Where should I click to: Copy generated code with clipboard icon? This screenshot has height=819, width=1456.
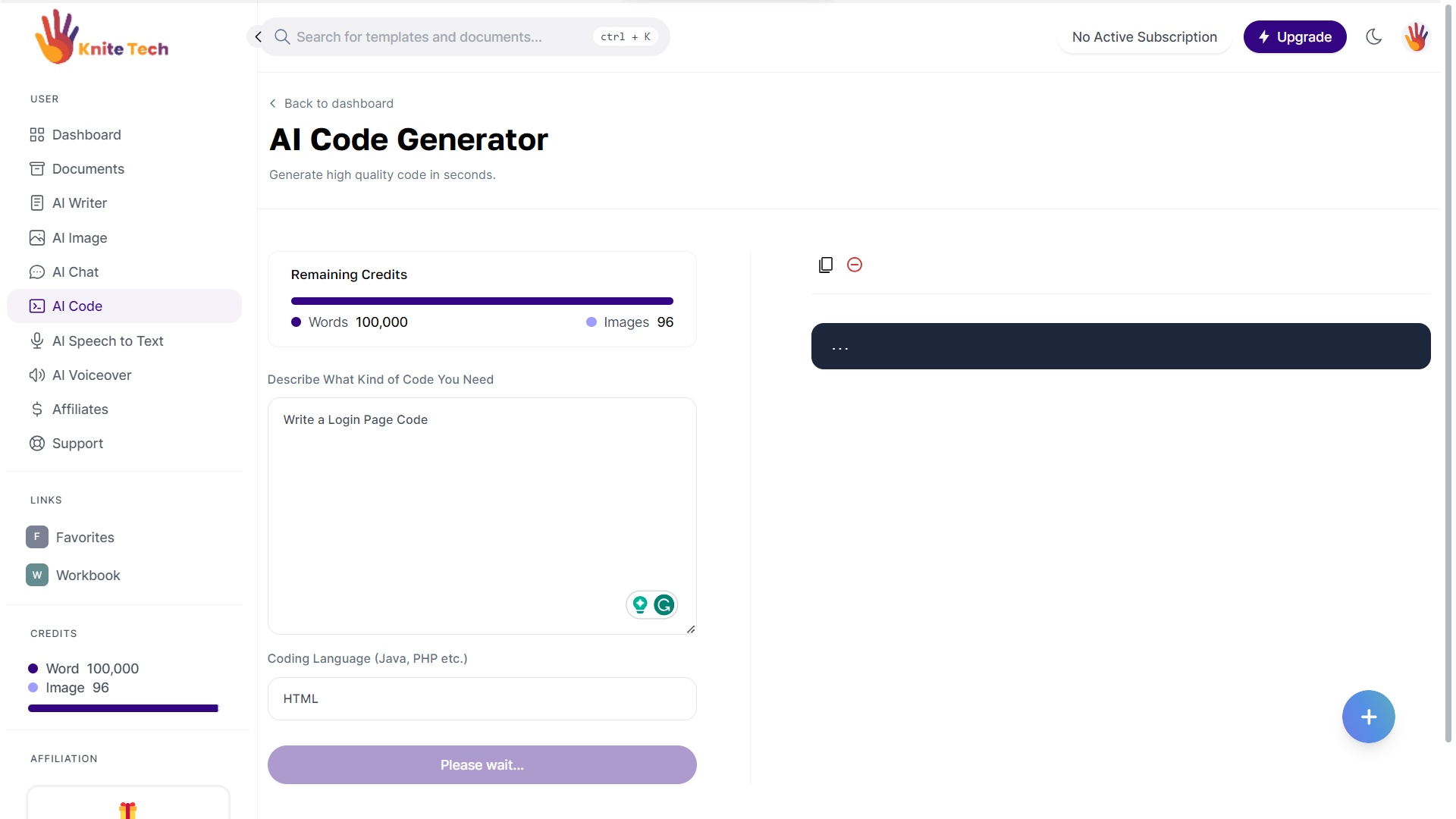(x=826, y=265)
